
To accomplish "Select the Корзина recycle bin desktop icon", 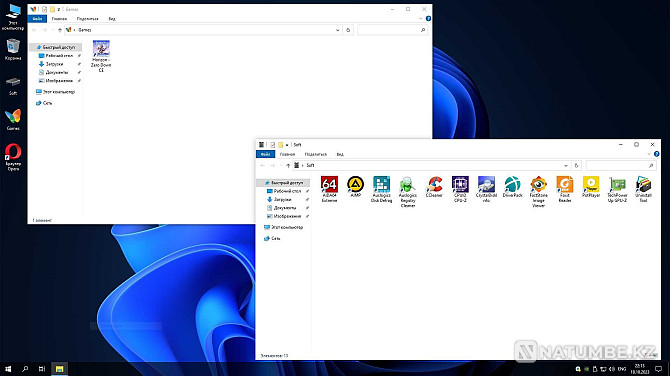I will pos(13,49).
